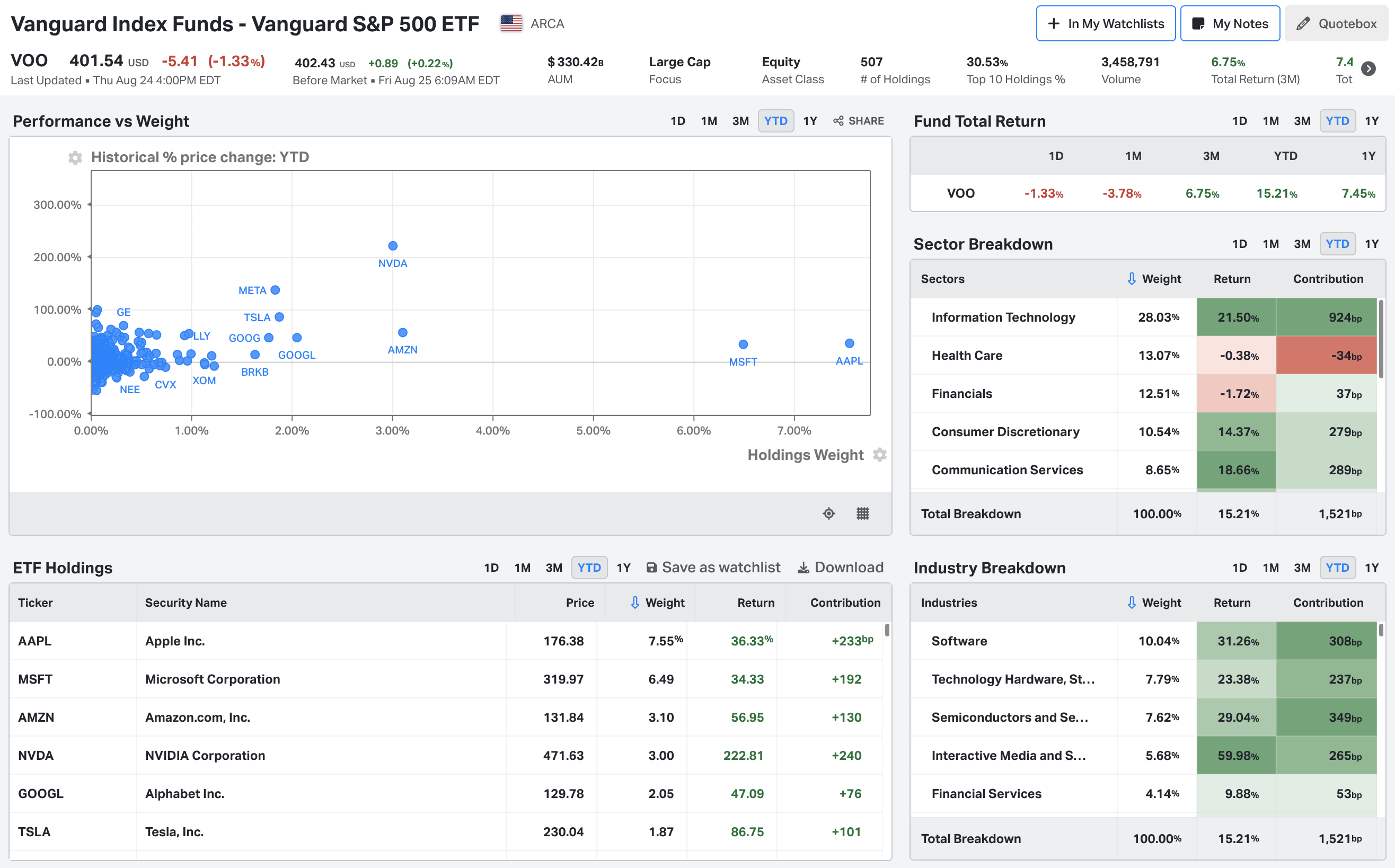Image resolution: width=1395 pixels, height=868 pixels.
Task: Click the AMZN data point in chart
Action: tap(403, 332)
